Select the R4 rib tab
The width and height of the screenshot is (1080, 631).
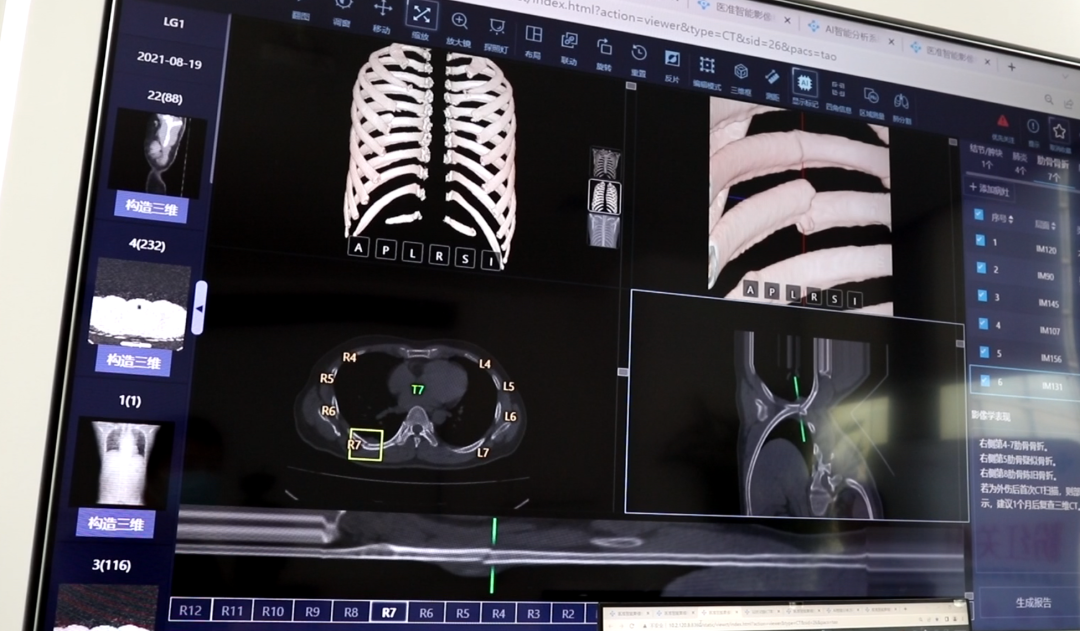498,613
